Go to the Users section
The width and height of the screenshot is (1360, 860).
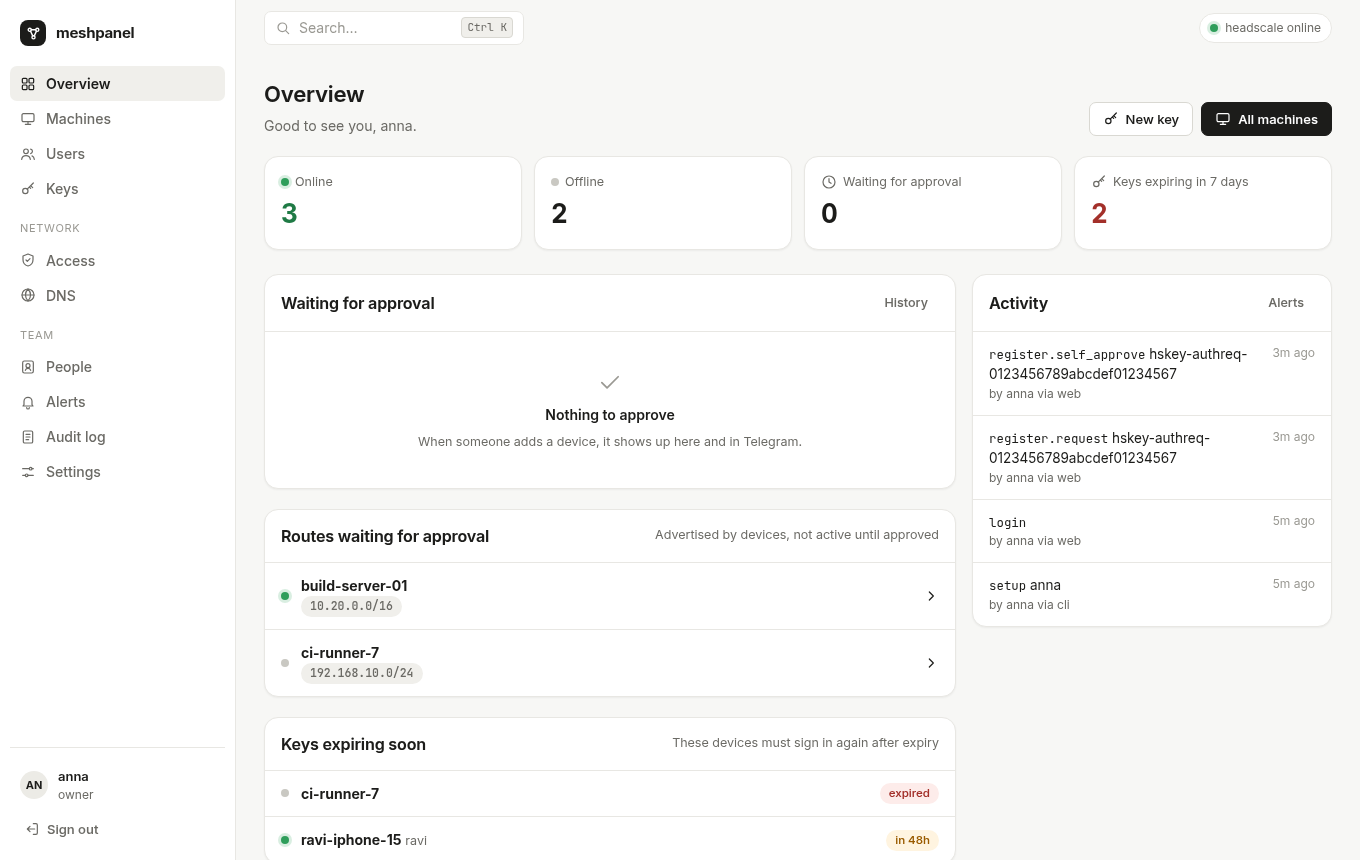(117, 154)
